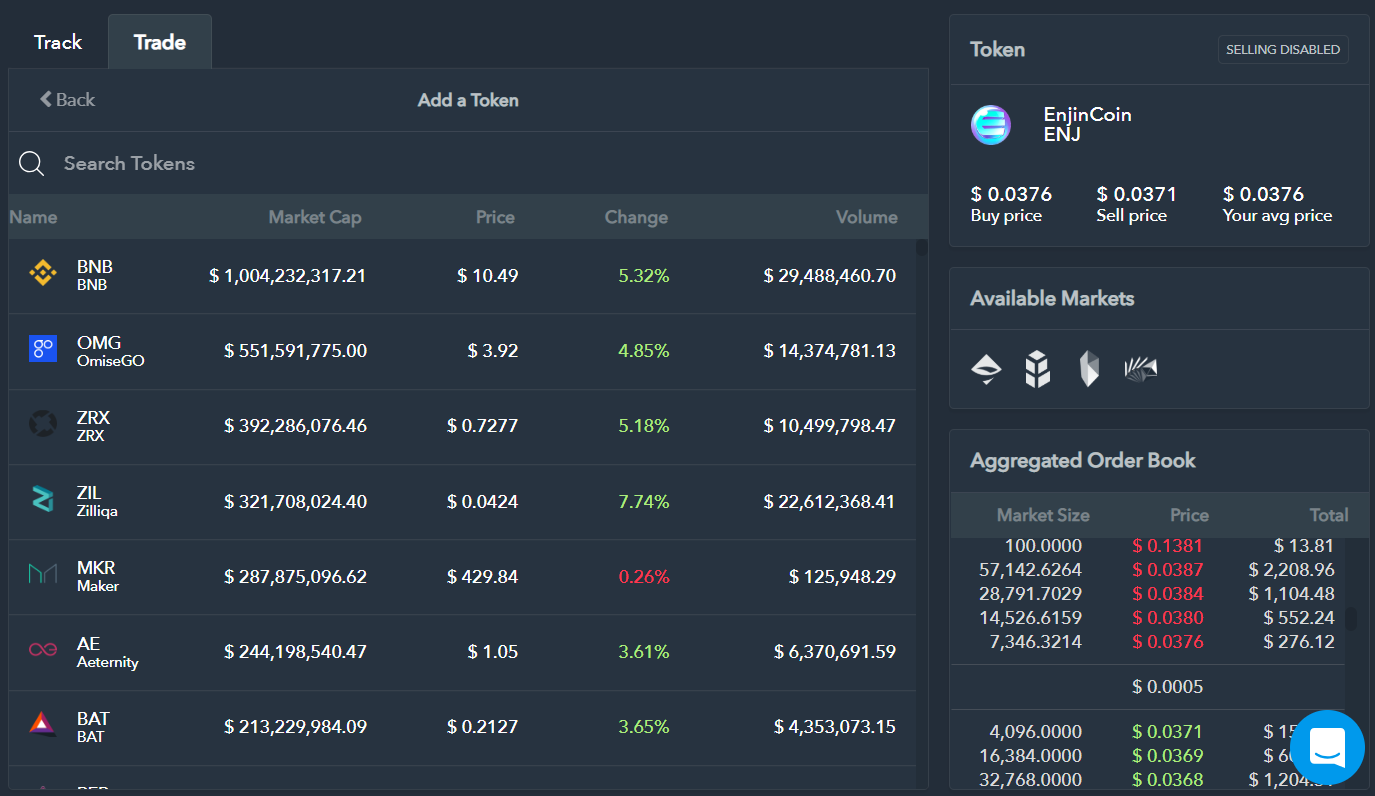Click AE price $ 1.05
The height and width of the screenshot is (796, 1375).
(493, 652)
